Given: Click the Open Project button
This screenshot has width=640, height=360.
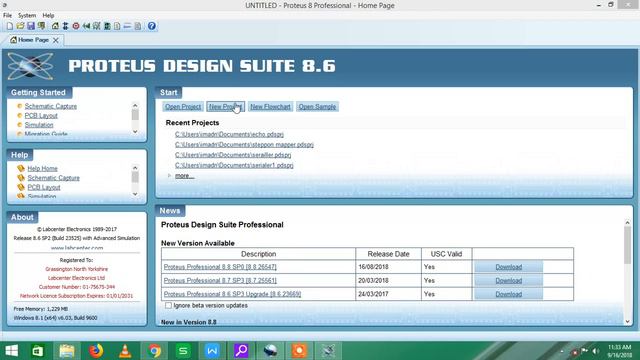Looking at the screenshot, I should coord(183,107).
